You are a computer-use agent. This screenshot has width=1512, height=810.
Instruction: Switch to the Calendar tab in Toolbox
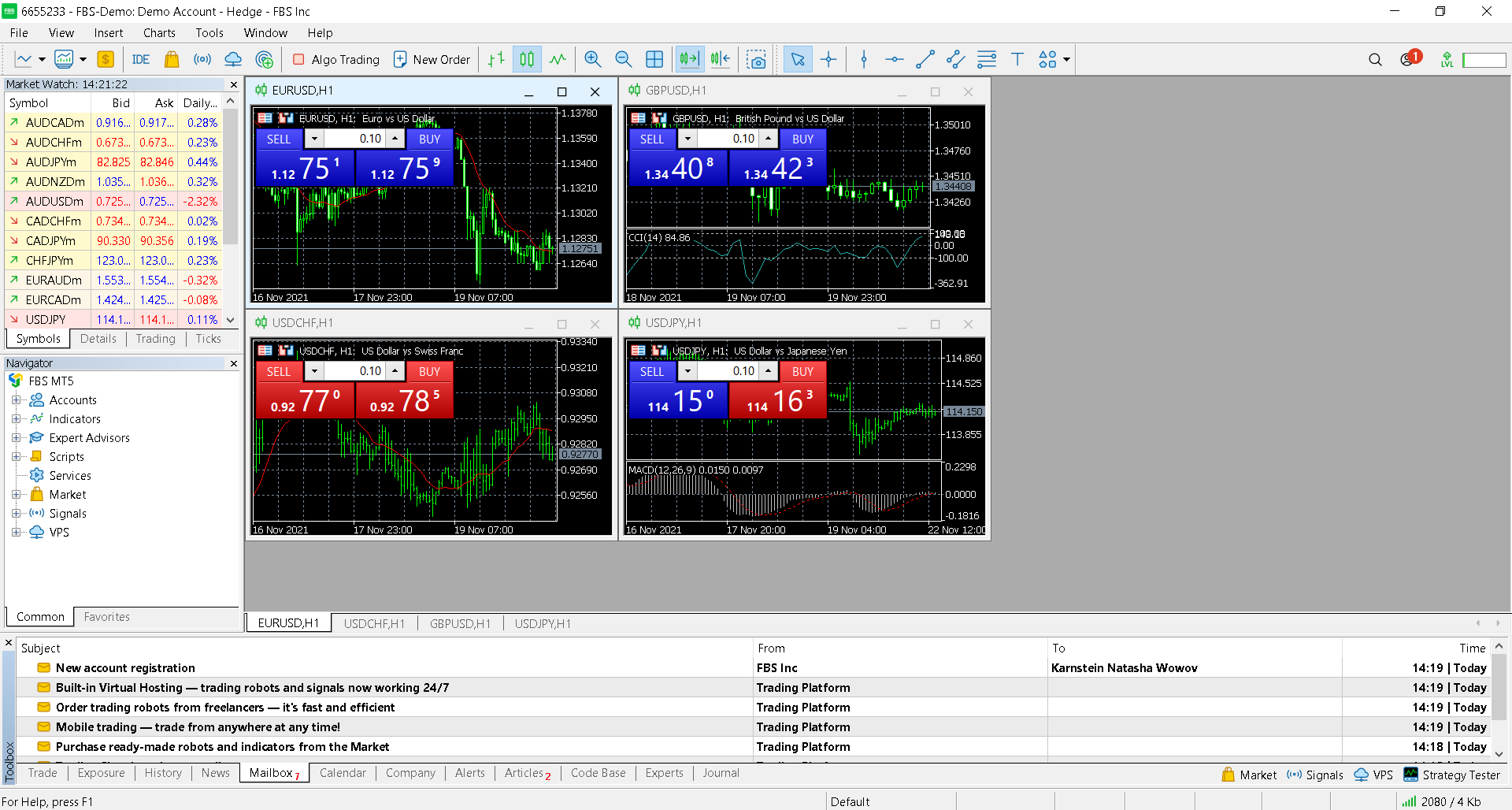[343, 773]
